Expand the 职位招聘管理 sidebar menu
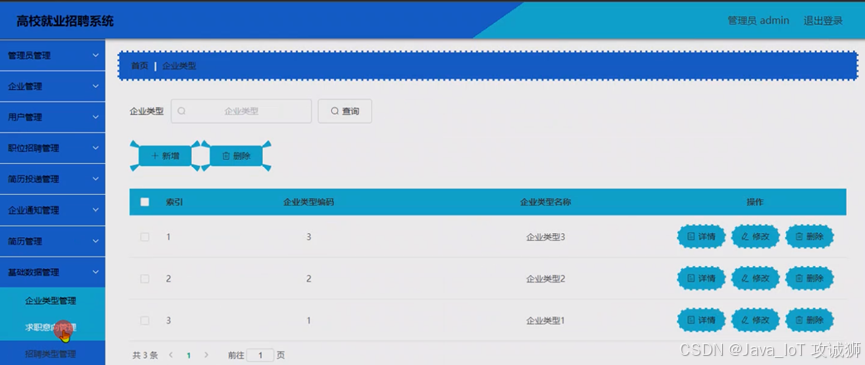This screenshot has height=365, width=865. pos(52,148)
